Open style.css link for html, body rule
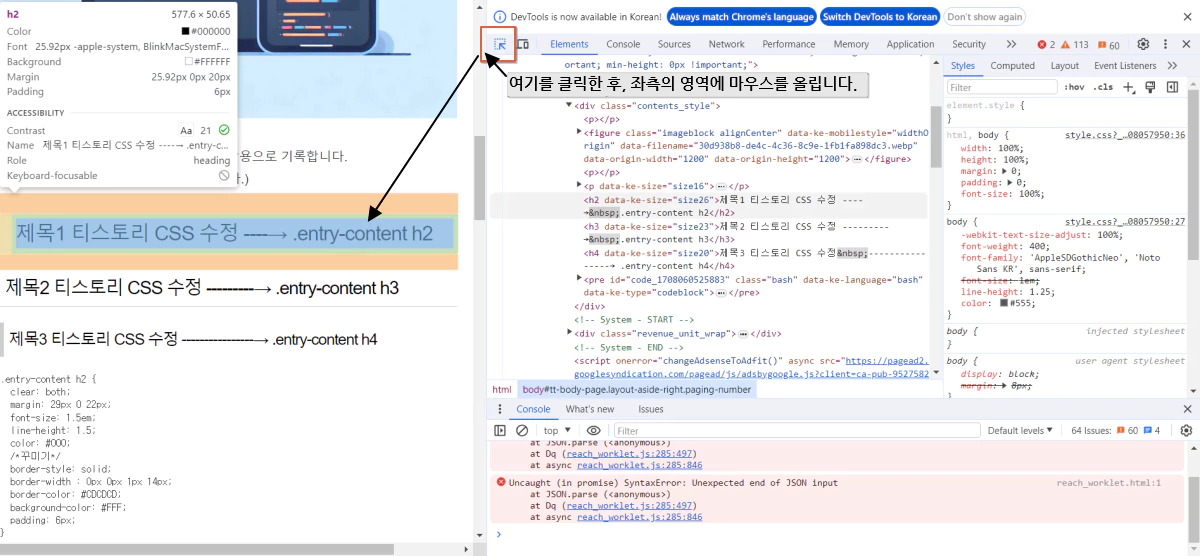Viewport: 1200px width, 556px height. point(1125,134)
